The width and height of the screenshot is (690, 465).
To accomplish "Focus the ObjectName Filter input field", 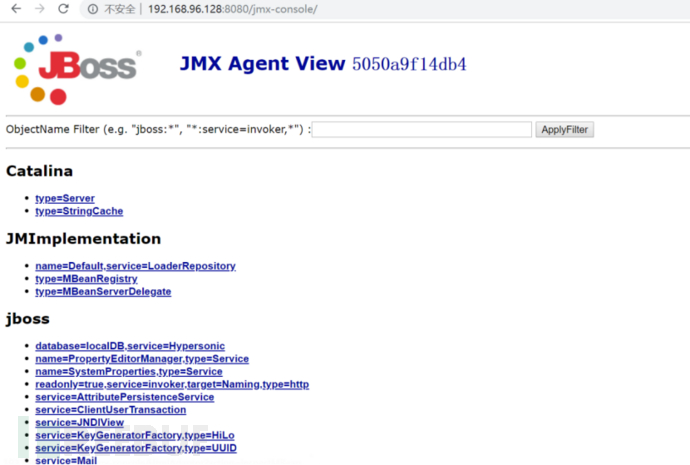I will pos(422,130).
